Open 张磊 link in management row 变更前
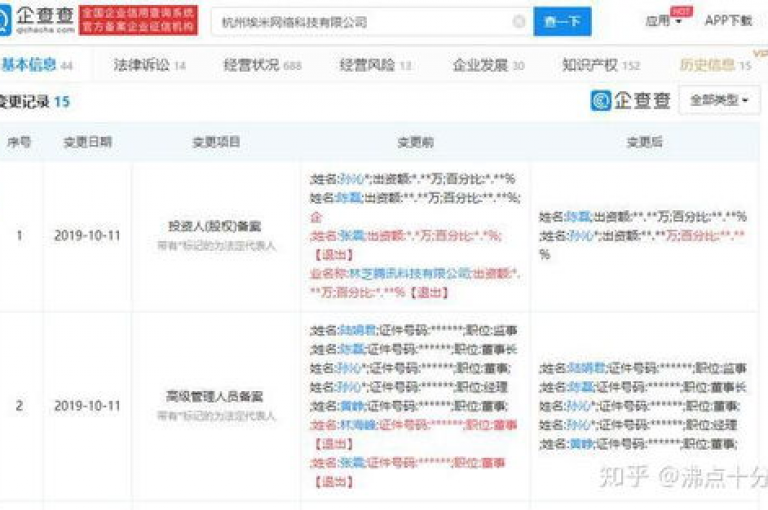The height and width of the screenshot is (510, 768). tap(352, 462)
